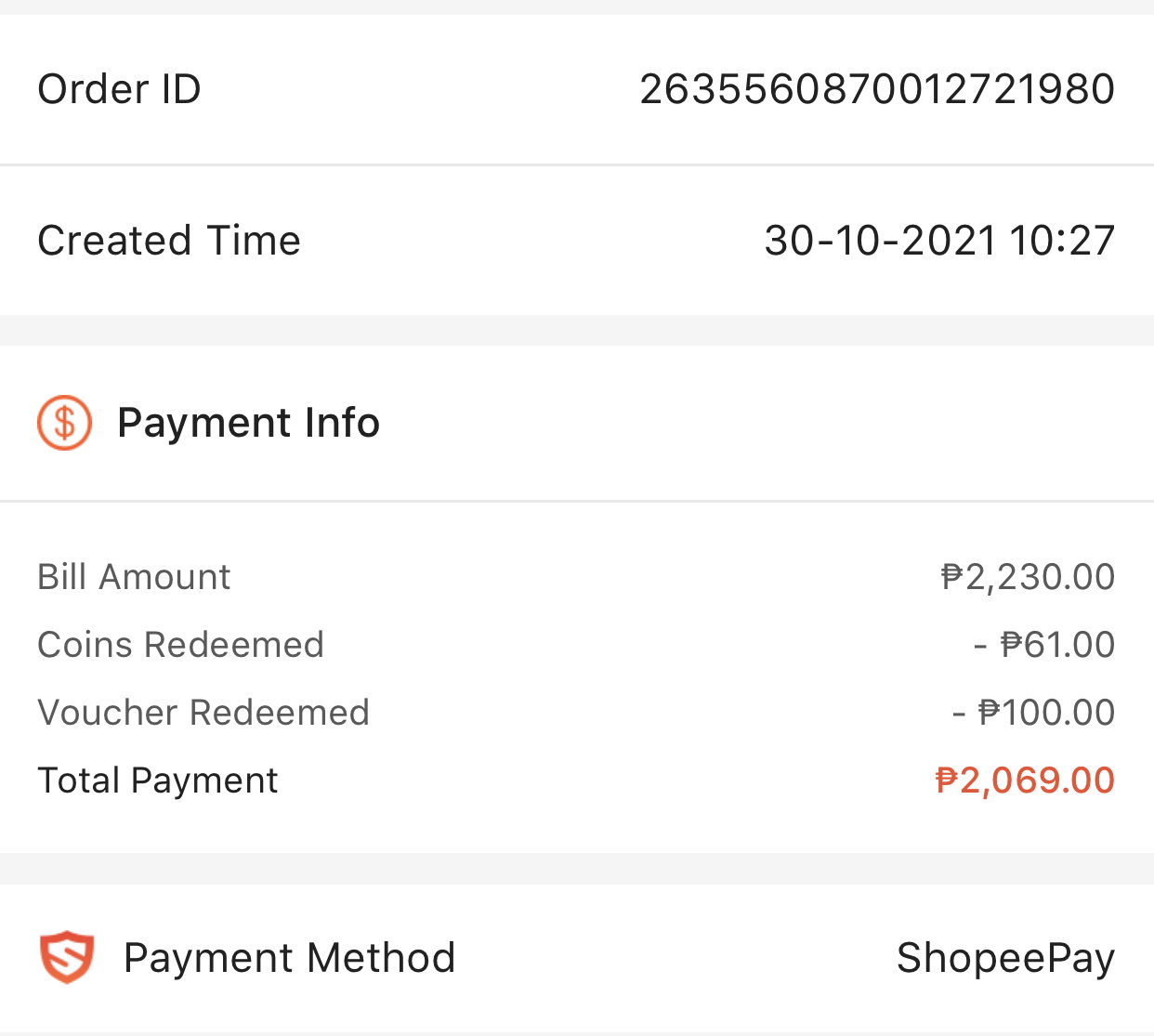This screenshot has height=1036, width=1154.
Task: Tap the ₱100.00 voucher redeemed value
Action: (1033, 713)
